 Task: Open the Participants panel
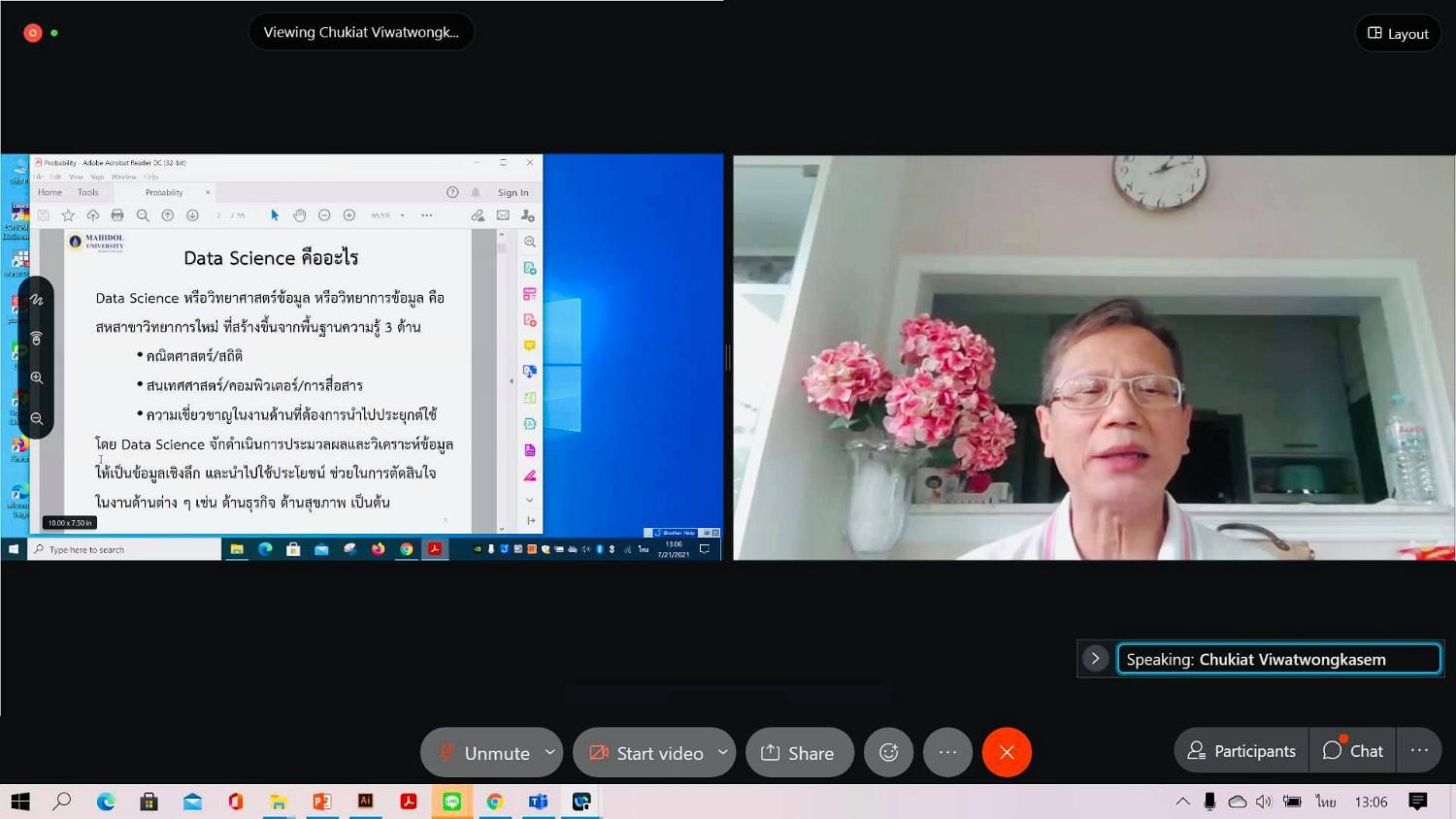[x=1241, y=751]
